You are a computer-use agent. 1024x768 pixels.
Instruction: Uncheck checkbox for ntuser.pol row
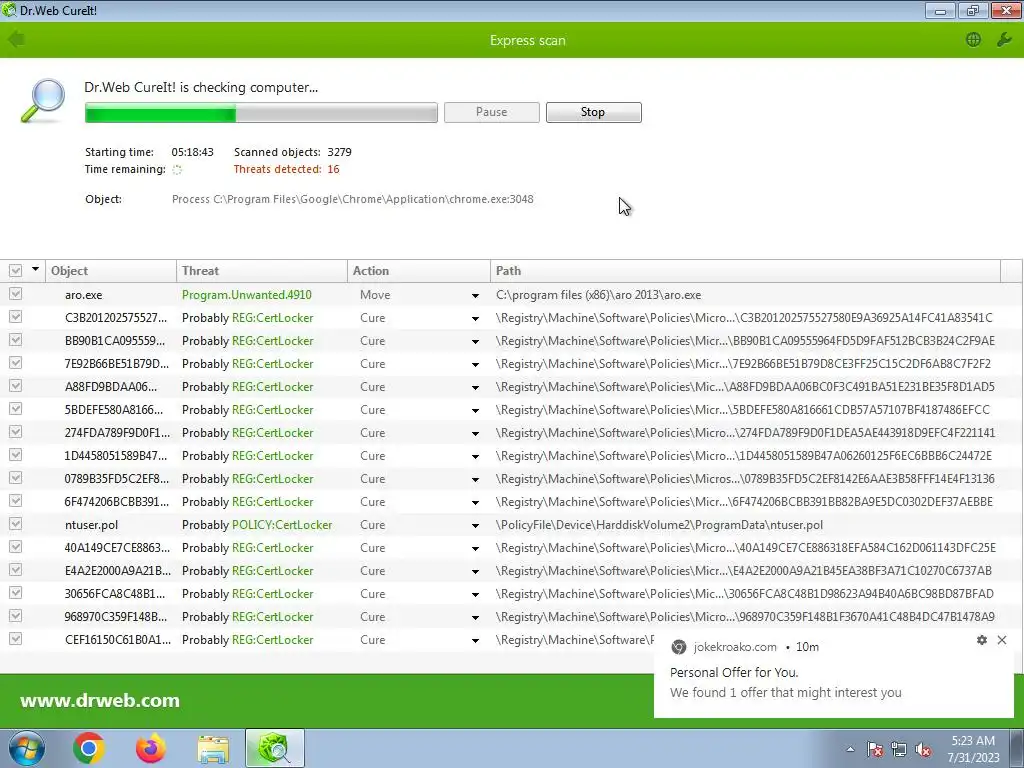coord(16,524)
